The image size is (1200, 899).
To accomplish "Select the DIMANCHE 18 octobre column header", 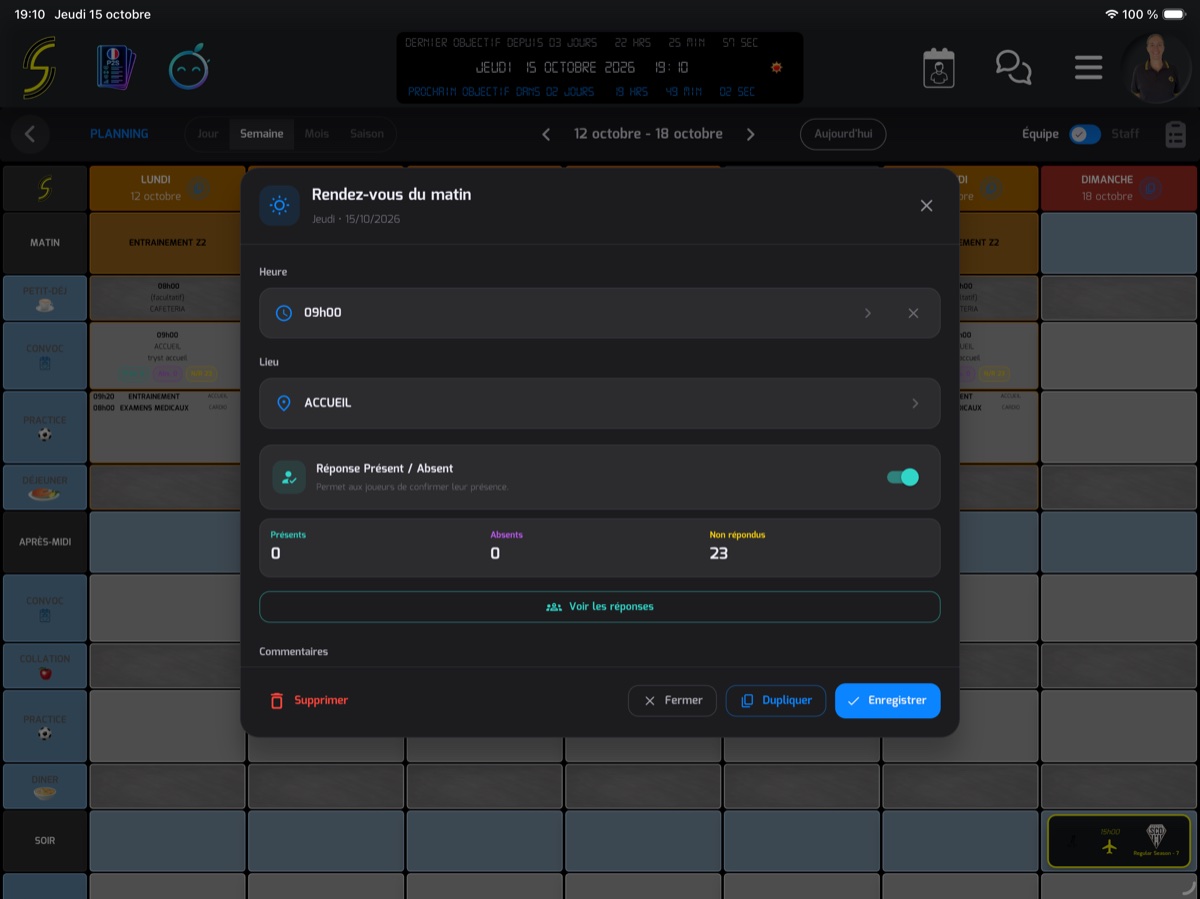I will click(x=1119, y=188).
